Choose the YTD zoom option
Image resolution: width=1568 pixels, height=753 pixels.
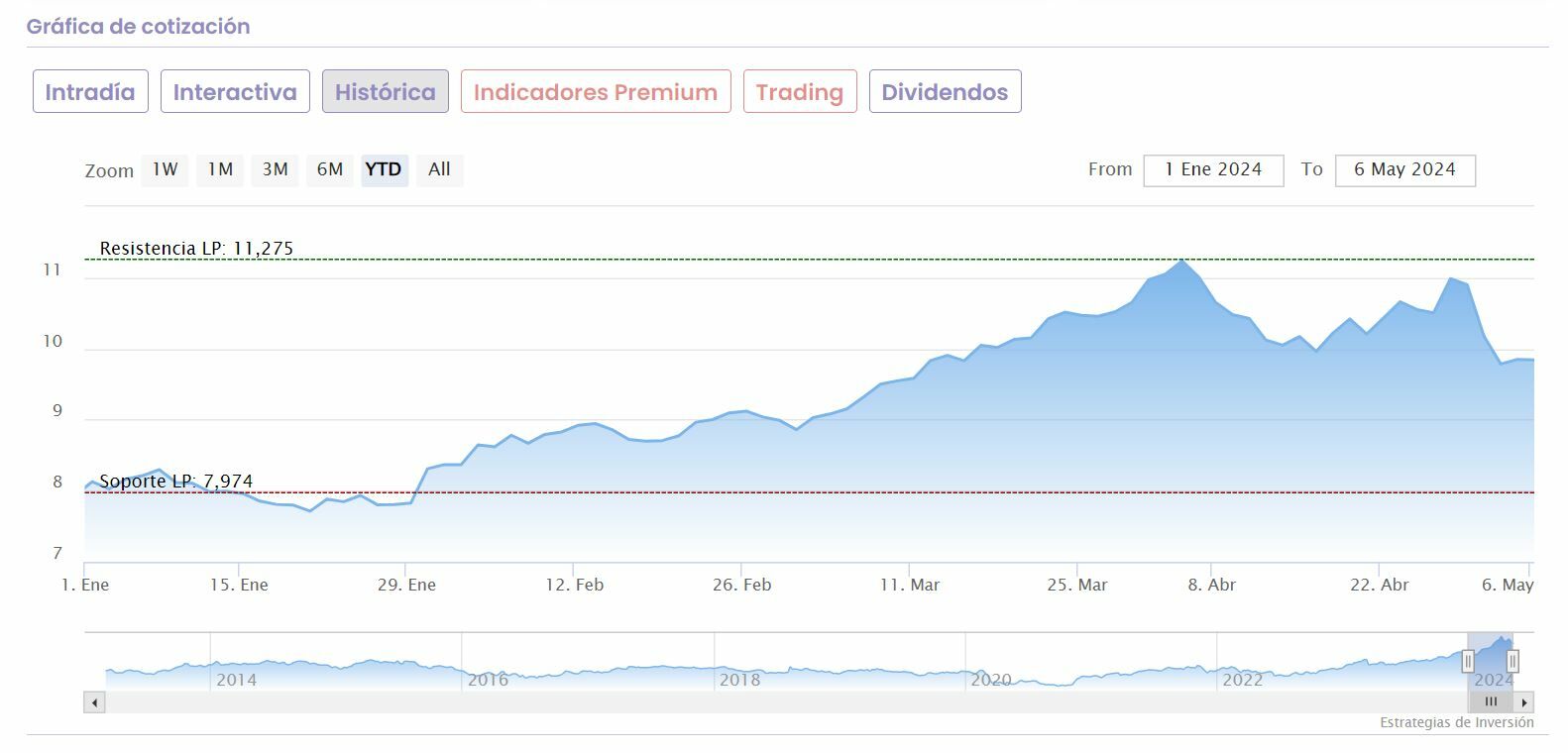tap(384, 169)
